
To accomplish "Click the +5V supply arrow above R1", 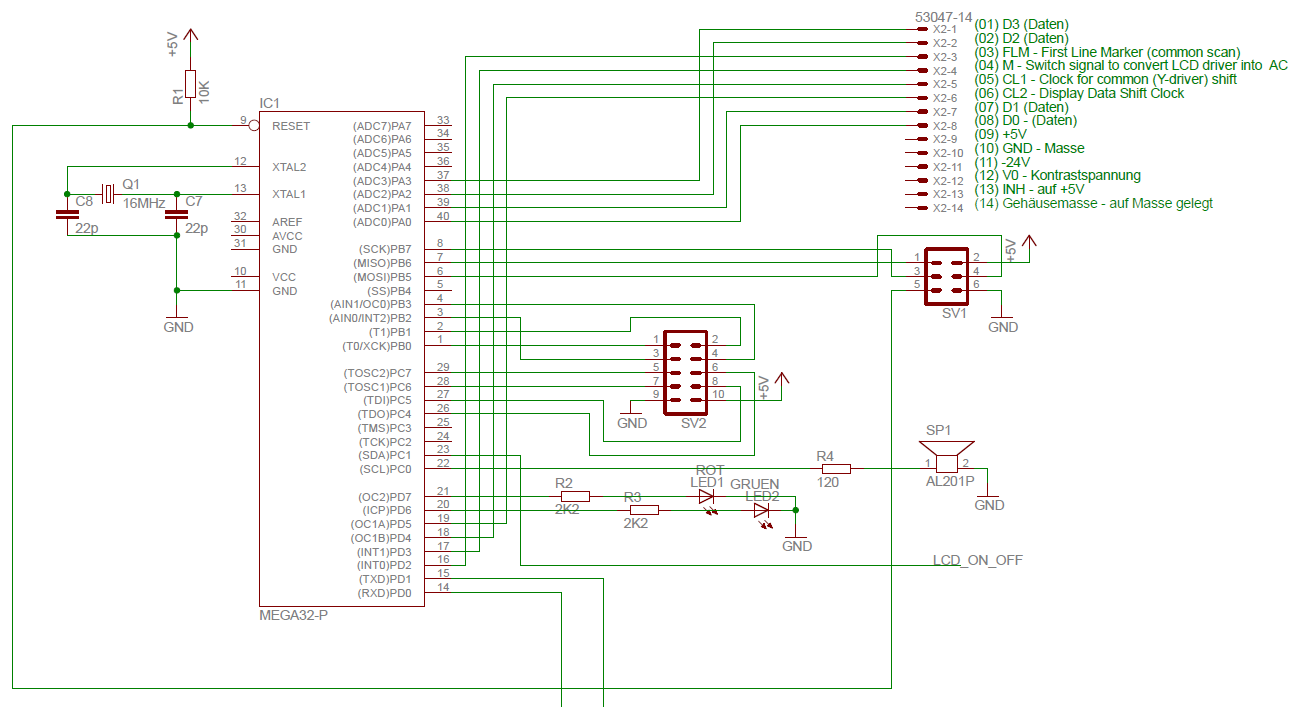I will (x=190, y=38).
